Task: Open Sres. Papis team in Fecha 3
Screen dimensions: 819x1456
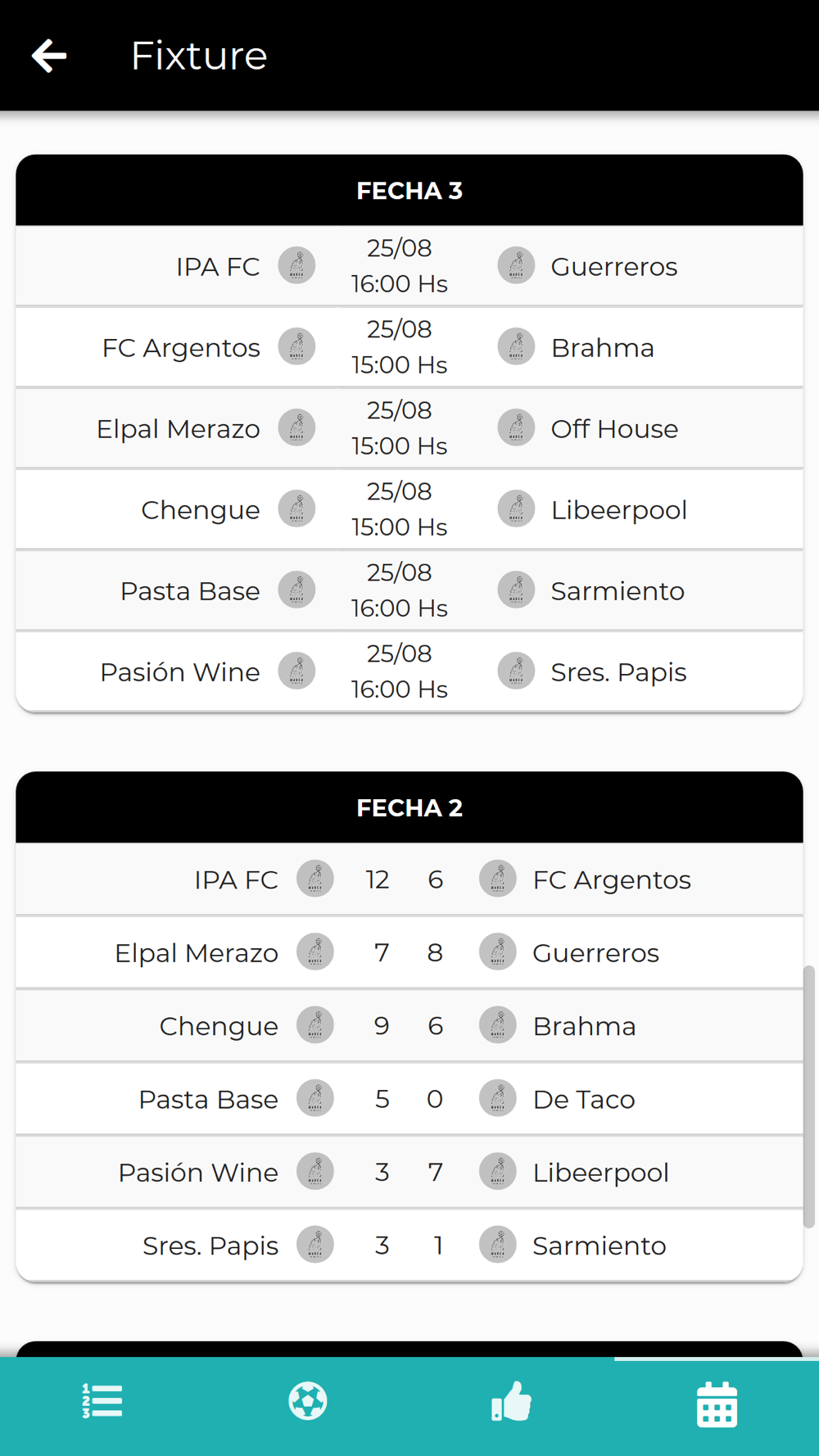Action: [618, 672]
